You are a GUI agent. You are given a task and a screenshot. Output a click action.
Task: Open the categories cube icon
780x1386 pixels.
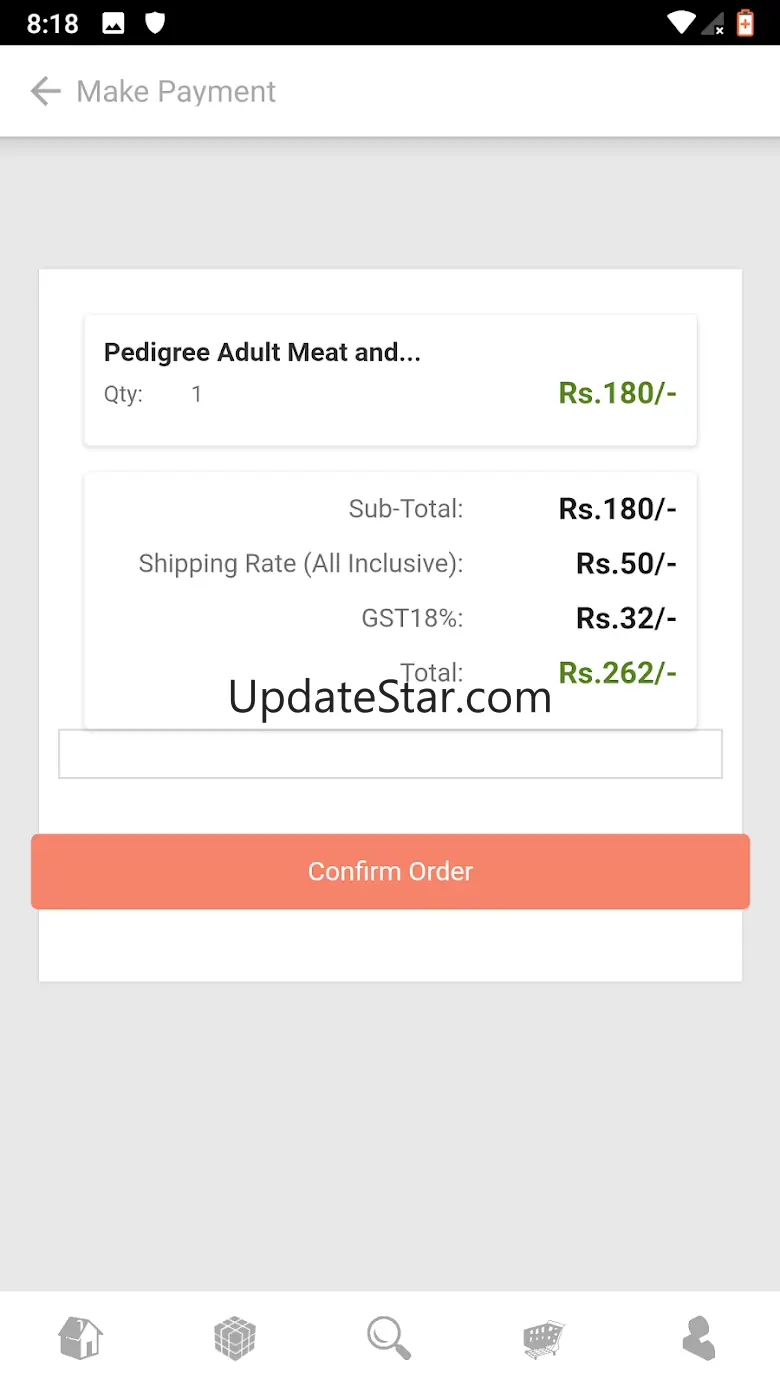pyautogui.click(x=235, y=1338)
